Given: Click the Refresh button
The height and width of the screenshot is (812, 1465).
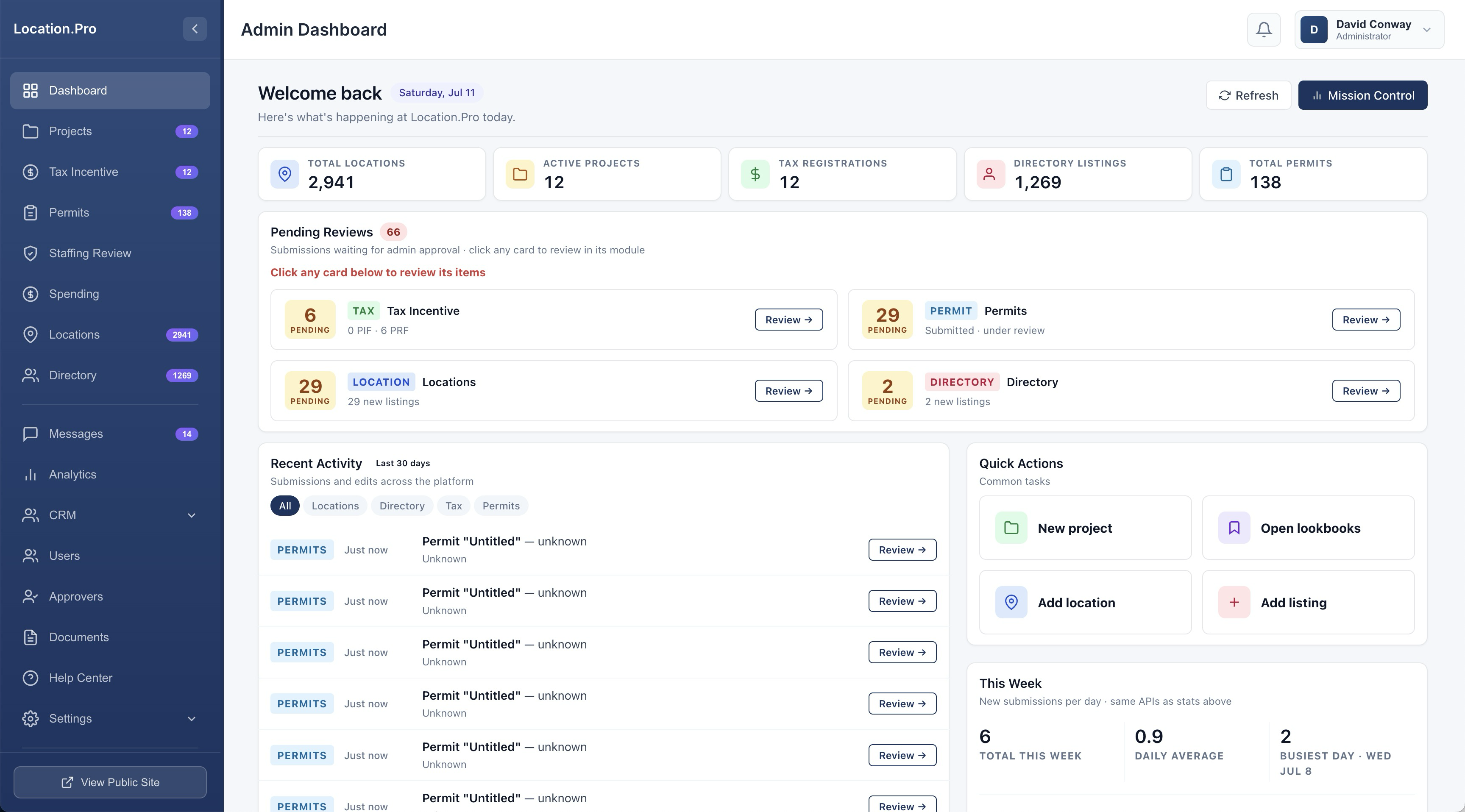Looking at the screenshot, I should click(x=1248, y=95).
